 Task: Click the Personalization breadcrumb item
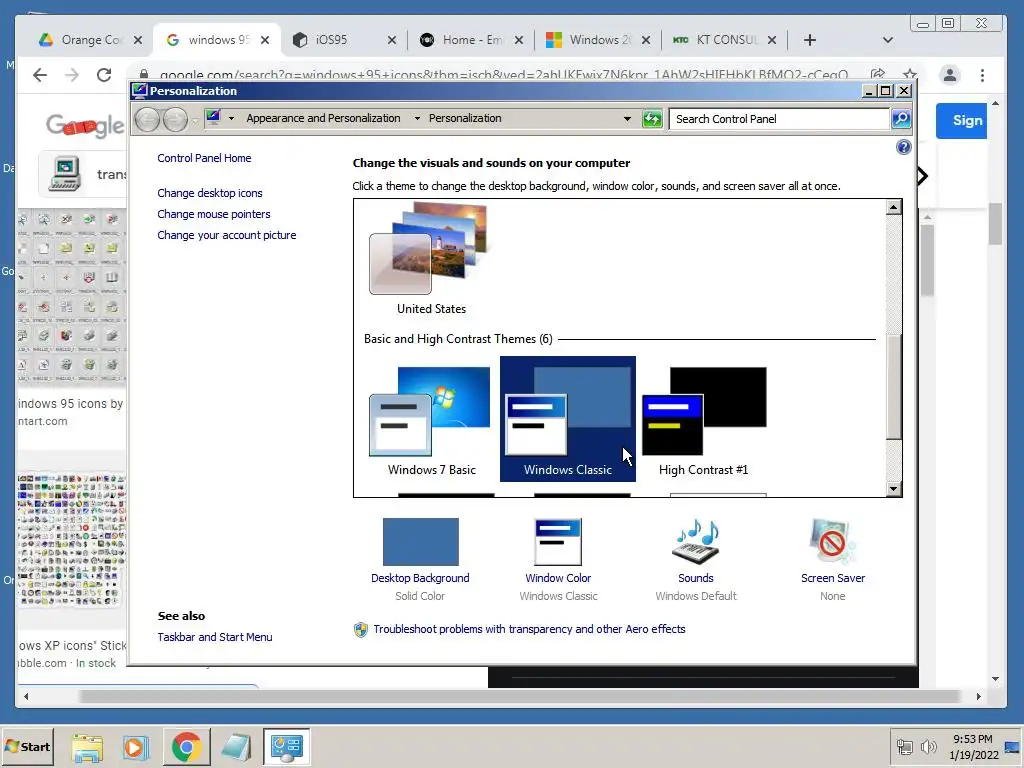(465, 118)
